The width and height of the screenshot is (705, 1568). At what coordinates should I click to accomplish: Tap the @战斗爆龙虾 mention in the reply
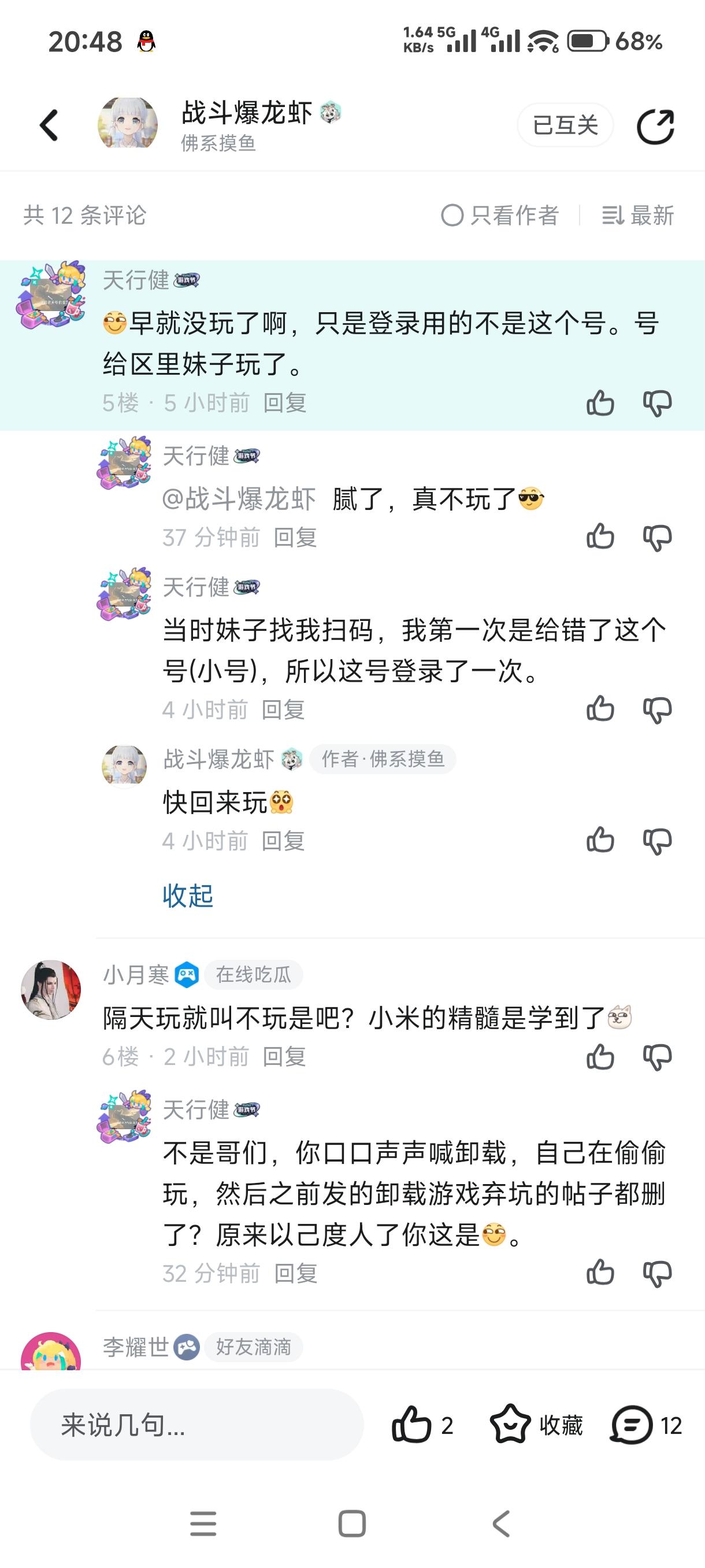[x=239, y=499]
